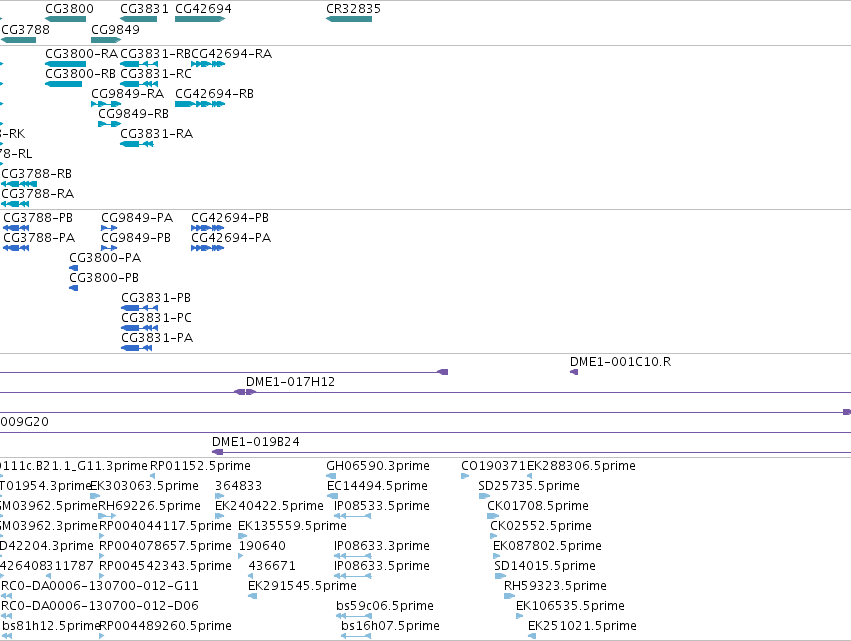Click the bs16h07.5prime EST label
851x641 pixels.
(390, 626)
